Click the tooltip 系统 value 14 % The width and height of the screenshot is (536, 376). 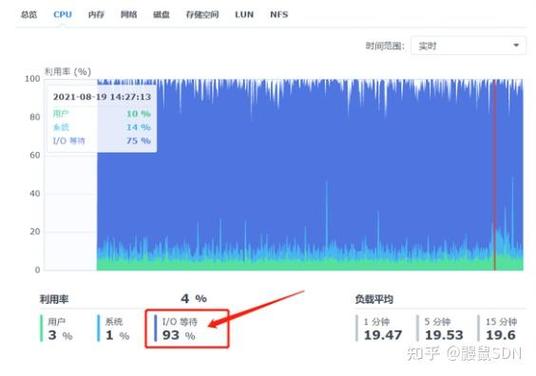click(x=138, y=127)
